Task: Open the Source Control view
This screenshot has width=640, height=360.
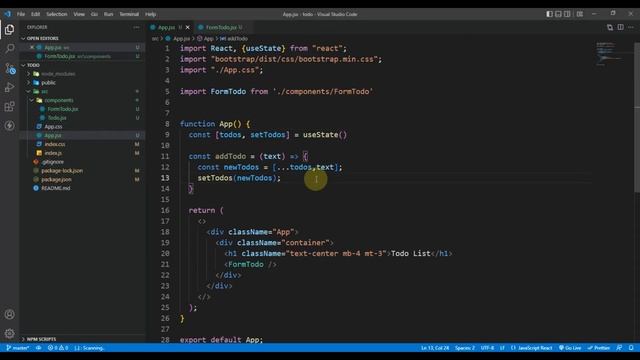Action: coord(9,68)
